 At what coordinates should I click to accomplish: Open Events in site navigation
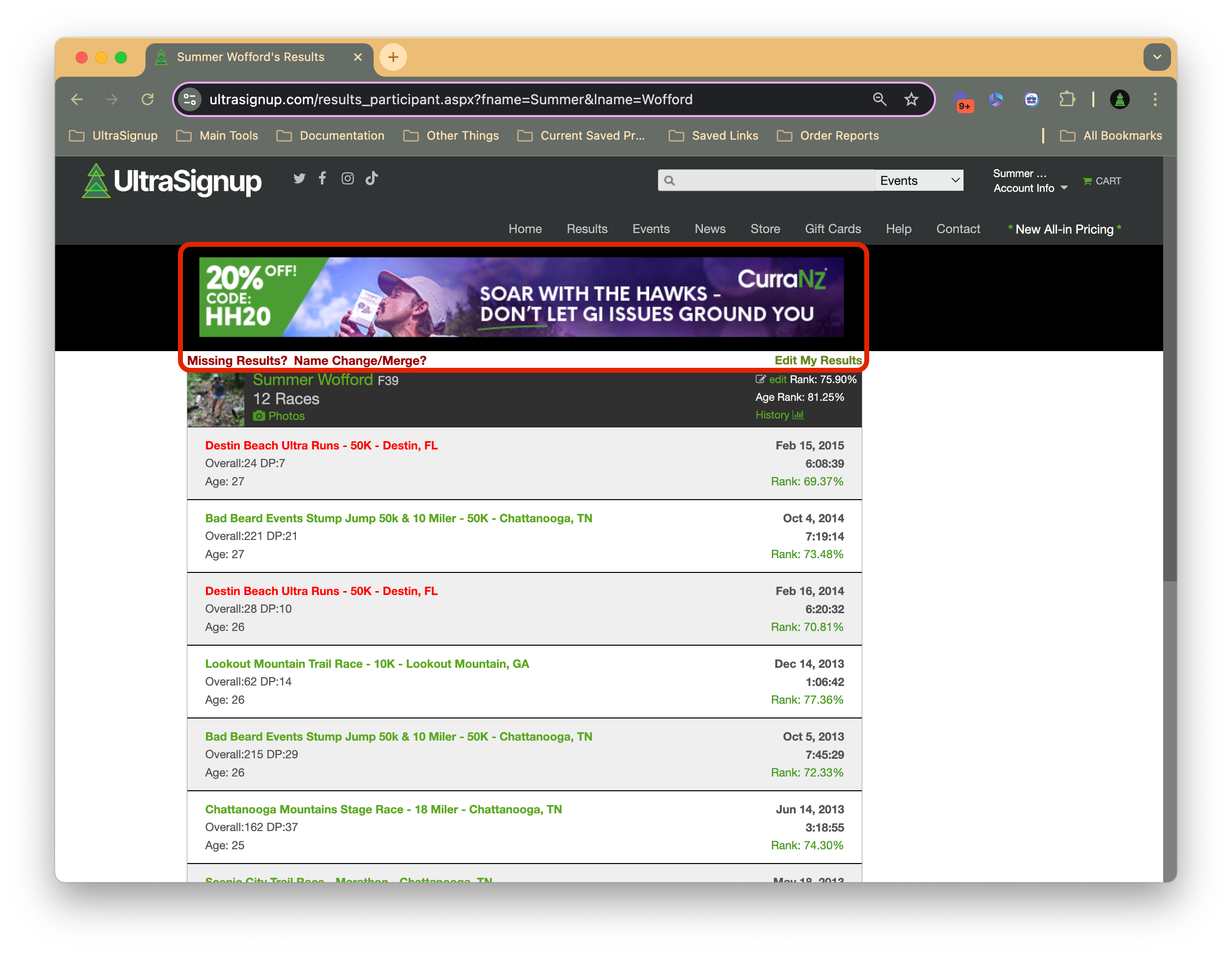point(650,229)
